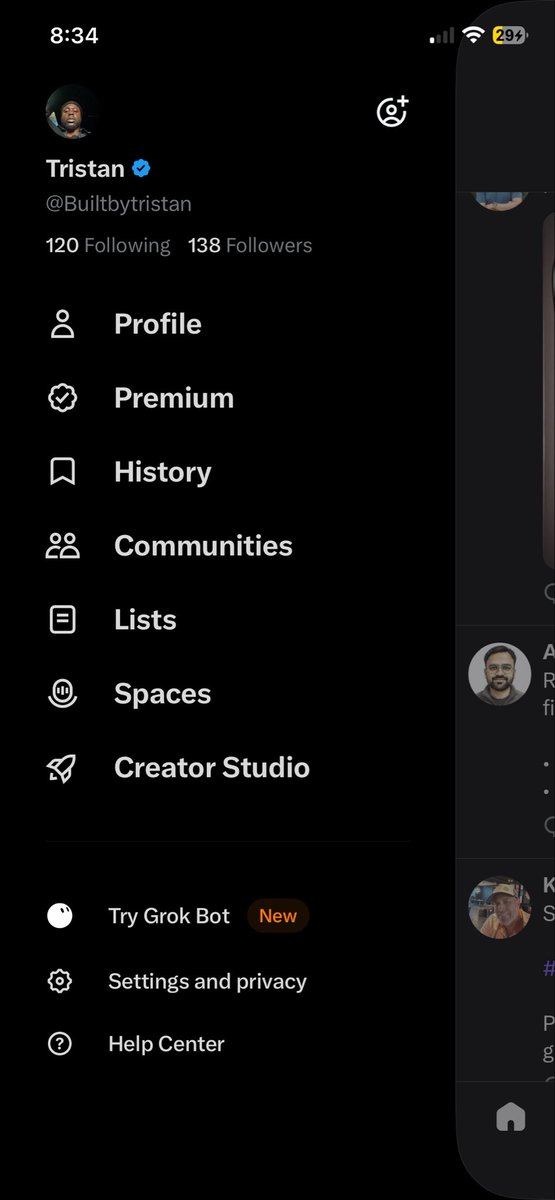
Task: Open the 120 Following list
Action: tap(108, 245)
